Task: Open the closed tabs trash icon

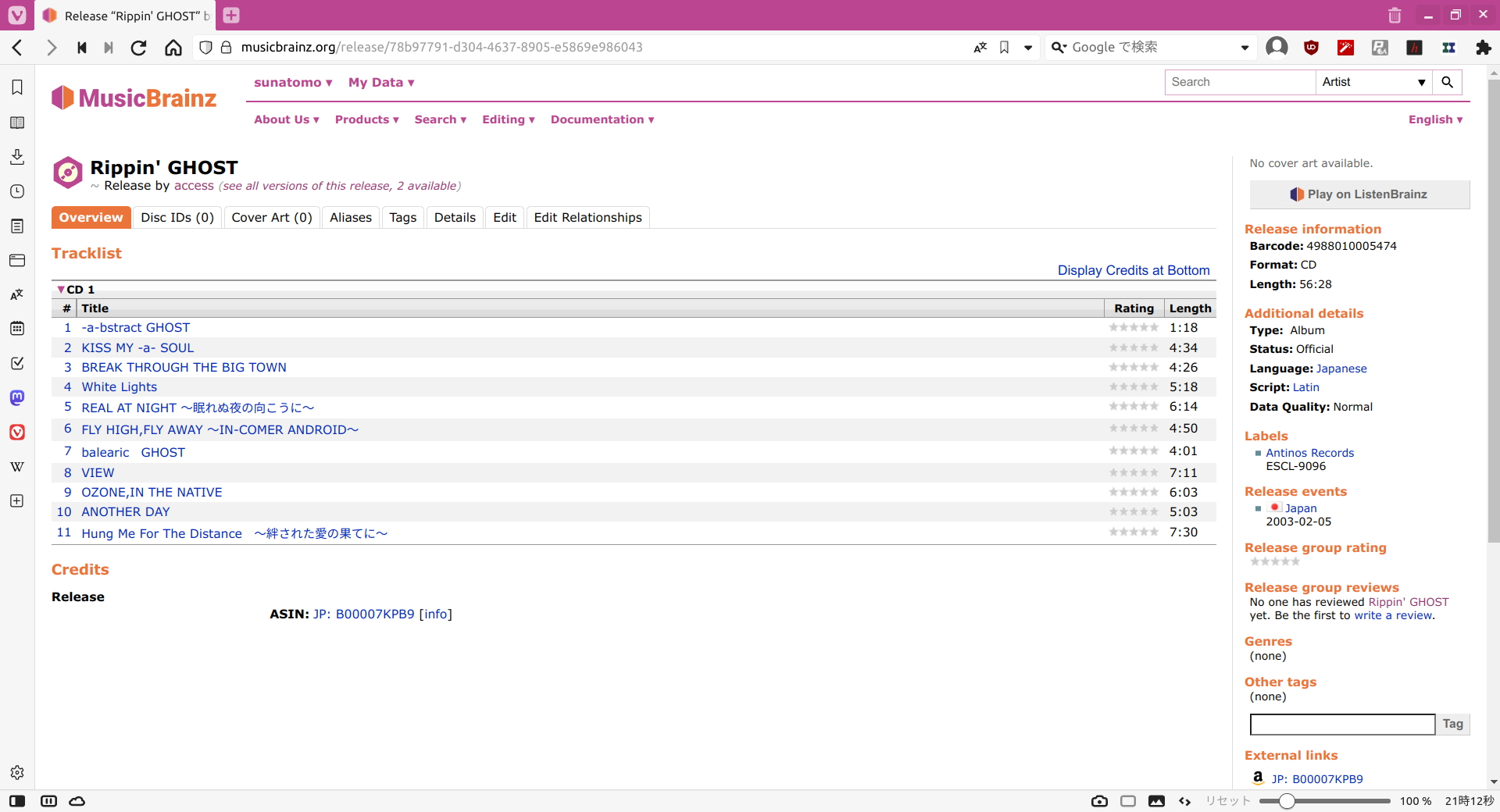Action: (1395, 15)
